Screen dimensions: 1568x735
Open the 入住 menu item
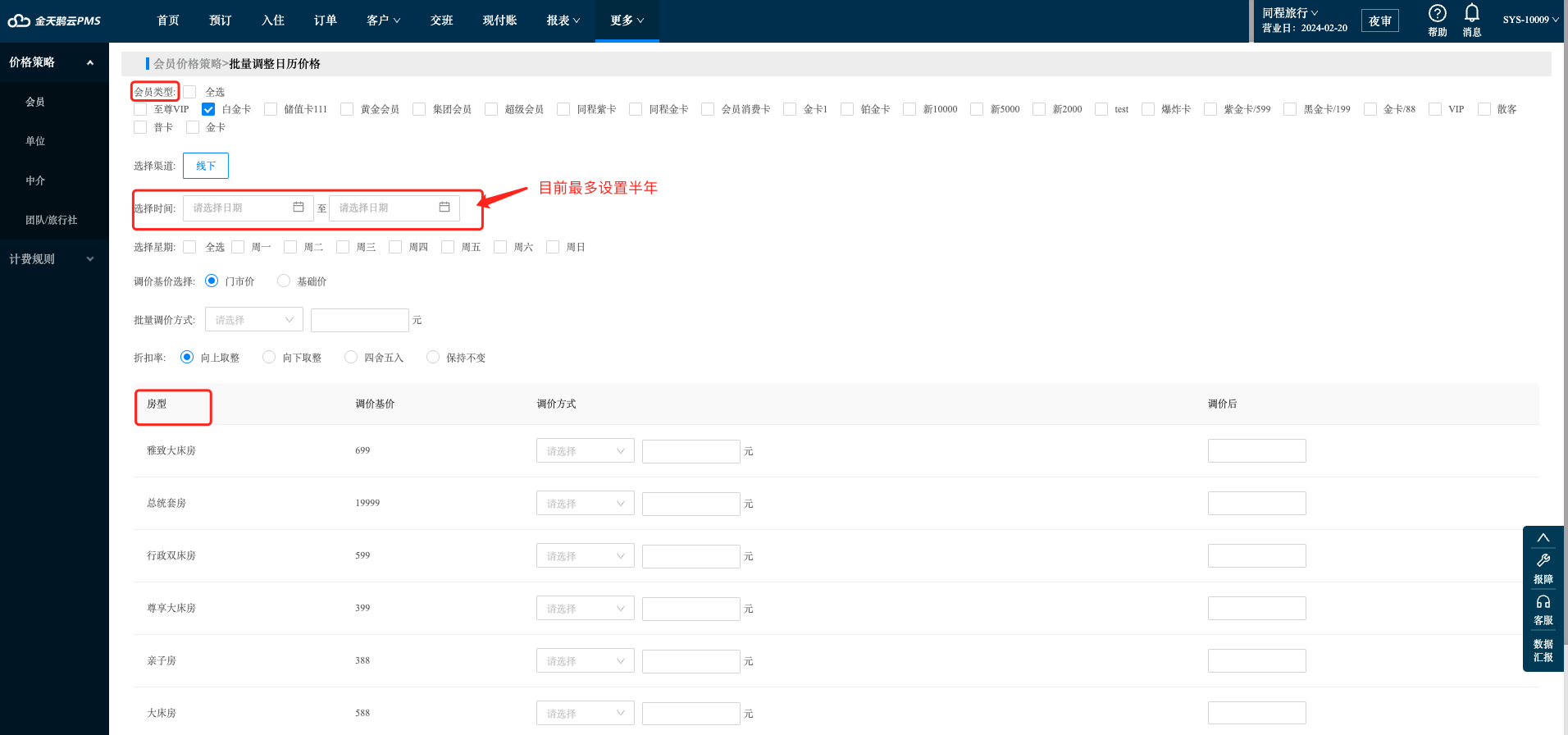click(273, 21)
